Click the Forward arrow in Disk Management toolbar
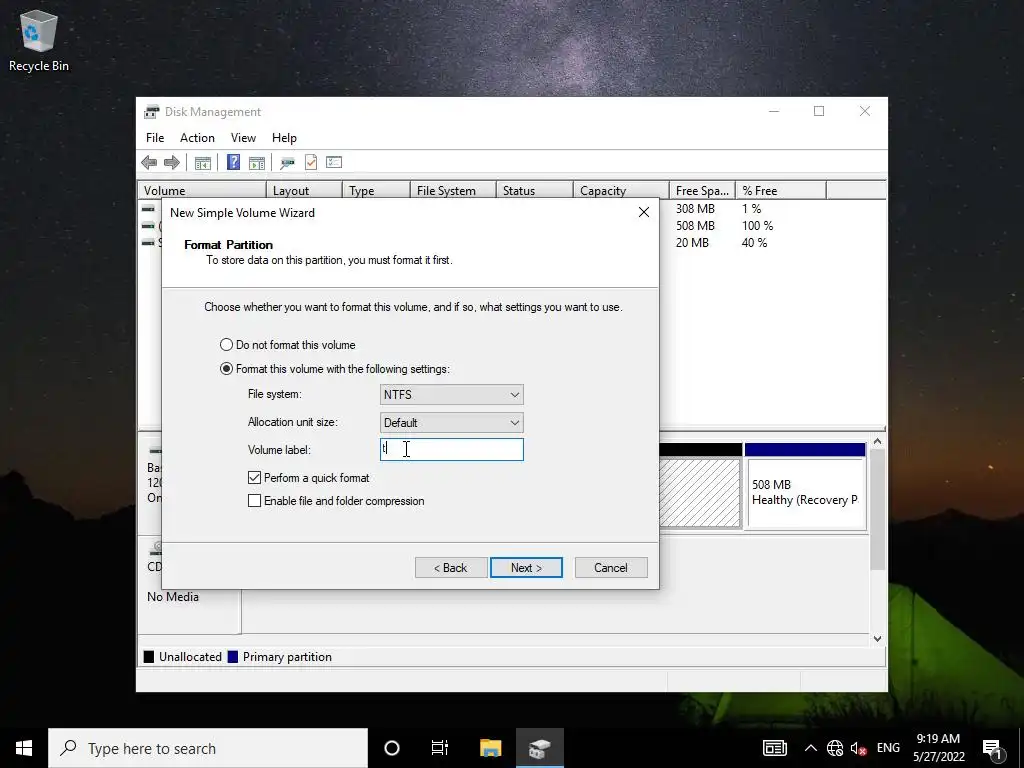The width and height of the screenshot is (1024, 768). coord(172,162)
